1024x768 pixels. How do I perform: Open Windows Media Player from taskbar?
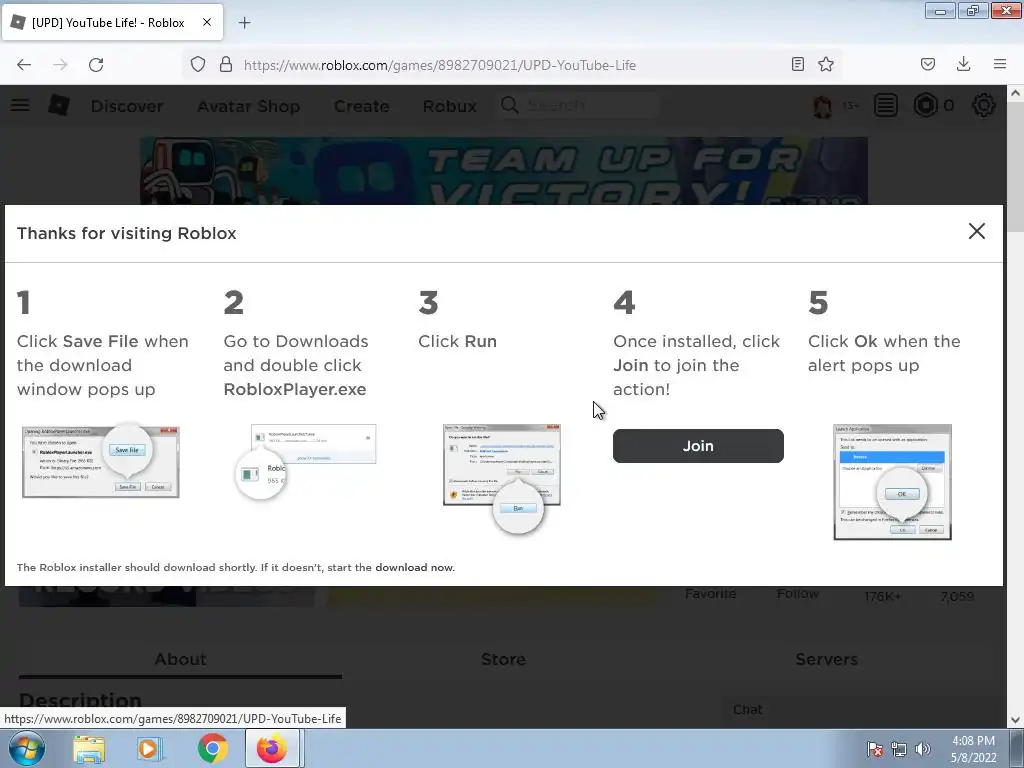click(x=149, y=748)
